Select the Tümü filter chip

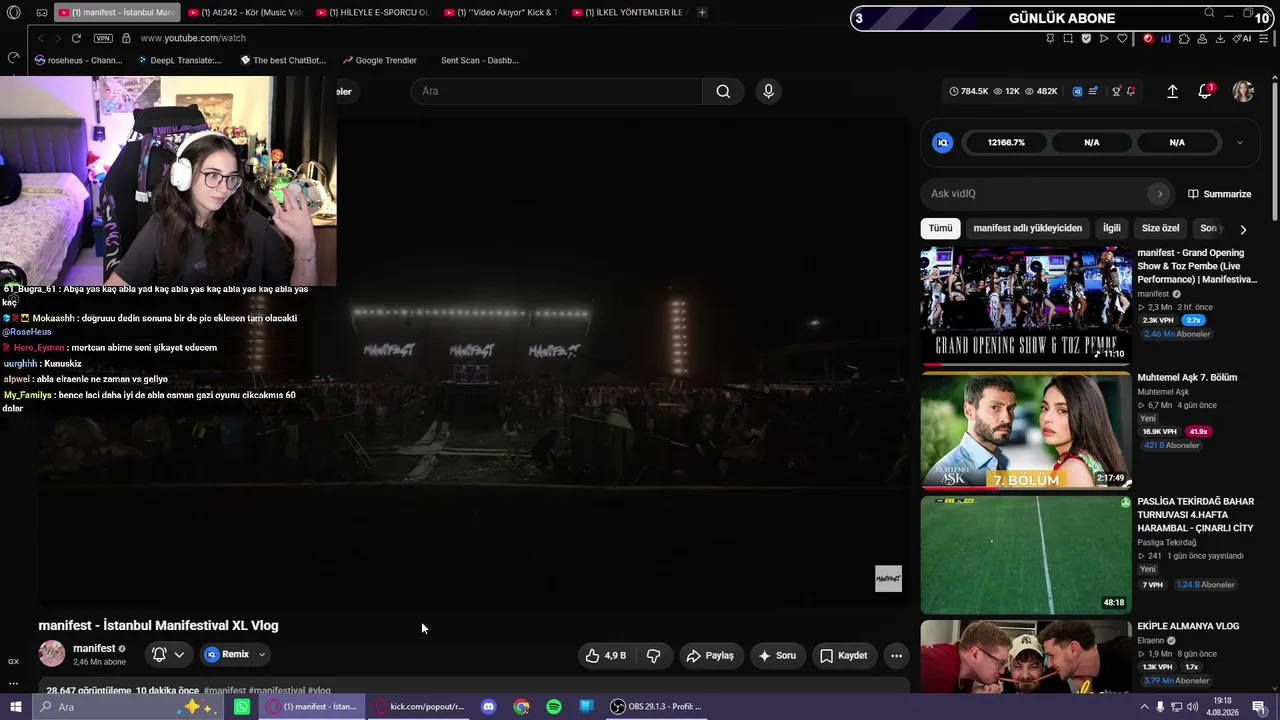[x=940, y=228]
